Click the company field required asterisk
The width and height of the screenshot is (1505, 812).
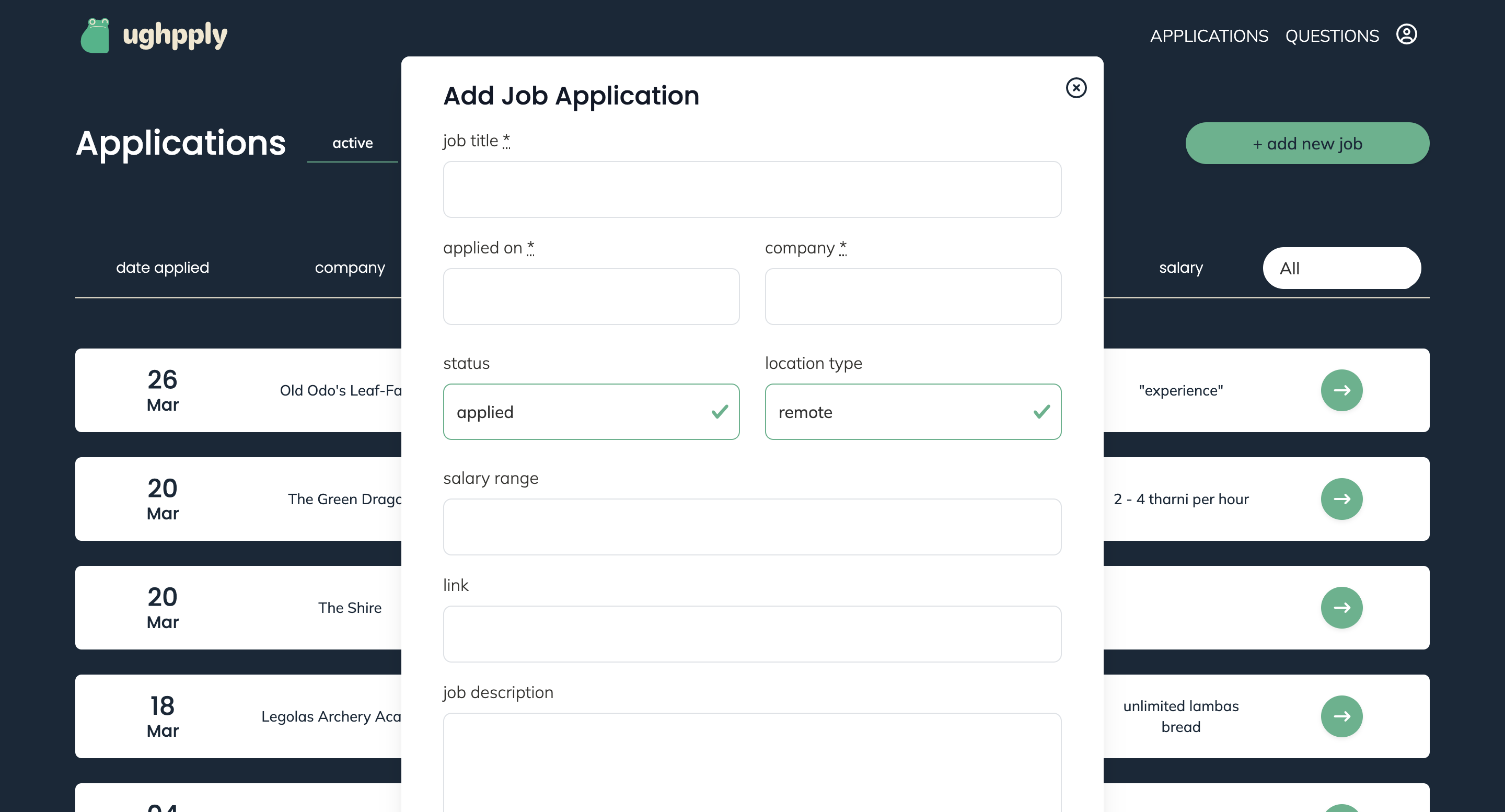pyautogui.click(x=842, y=248)
